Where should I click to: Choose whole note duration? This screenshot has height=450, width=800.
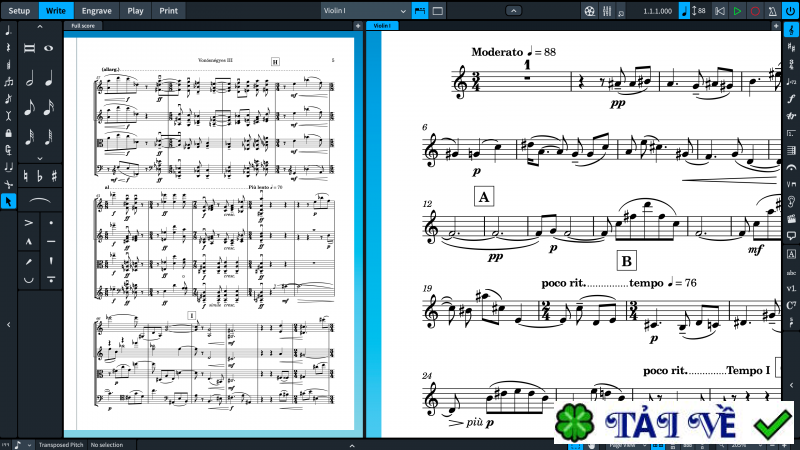49,48
